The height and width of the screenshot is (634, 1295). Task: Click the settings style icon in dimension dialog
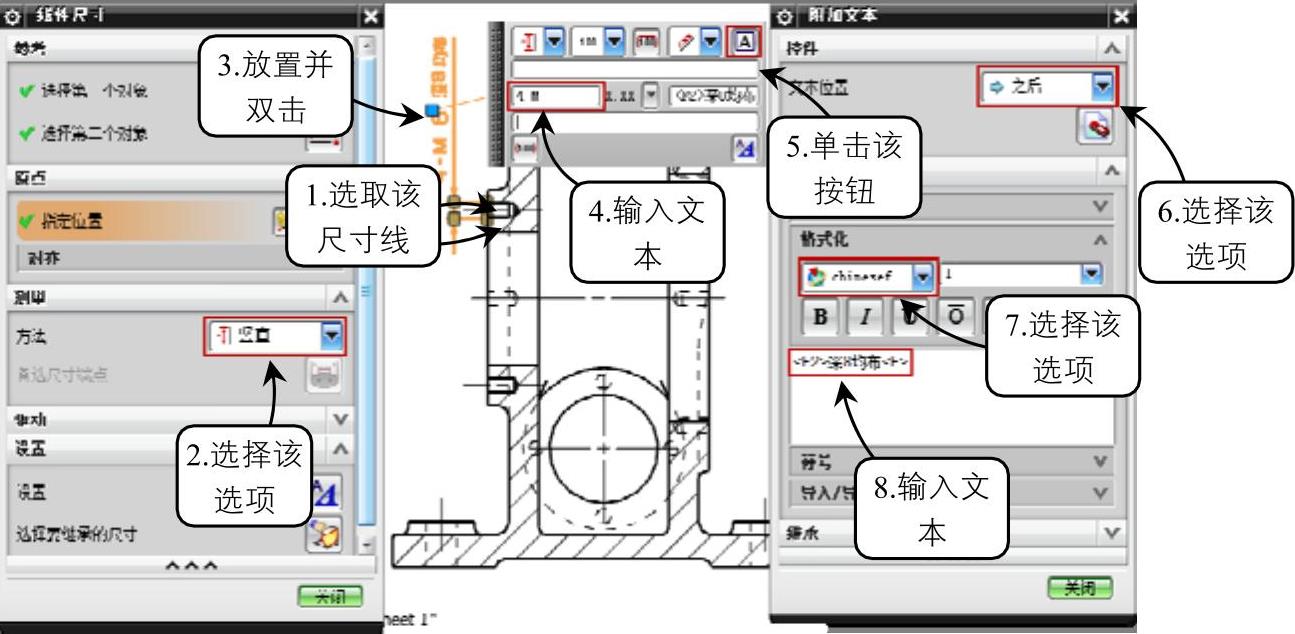(325, 492)
